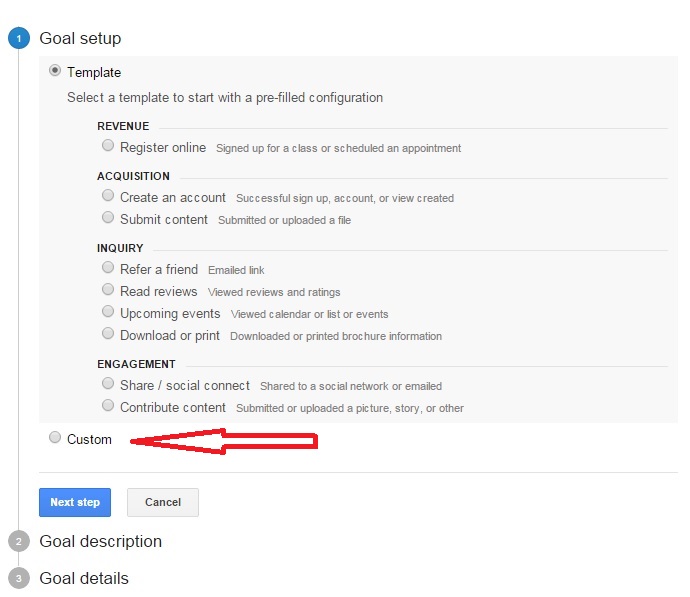Click the step 2 circle icon

pyautogui.click(x=19, y=542)
